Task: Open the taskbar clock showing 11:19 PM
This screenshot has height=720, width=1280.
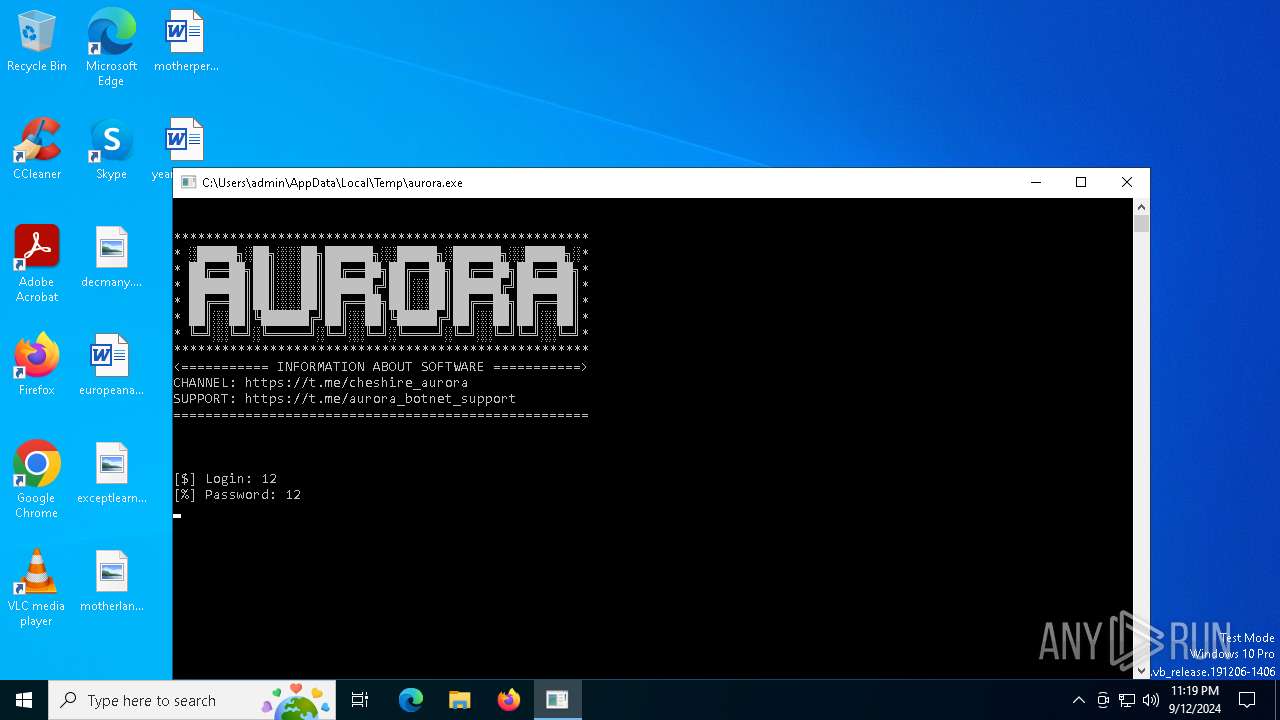Action: (x=1195, y=700)
